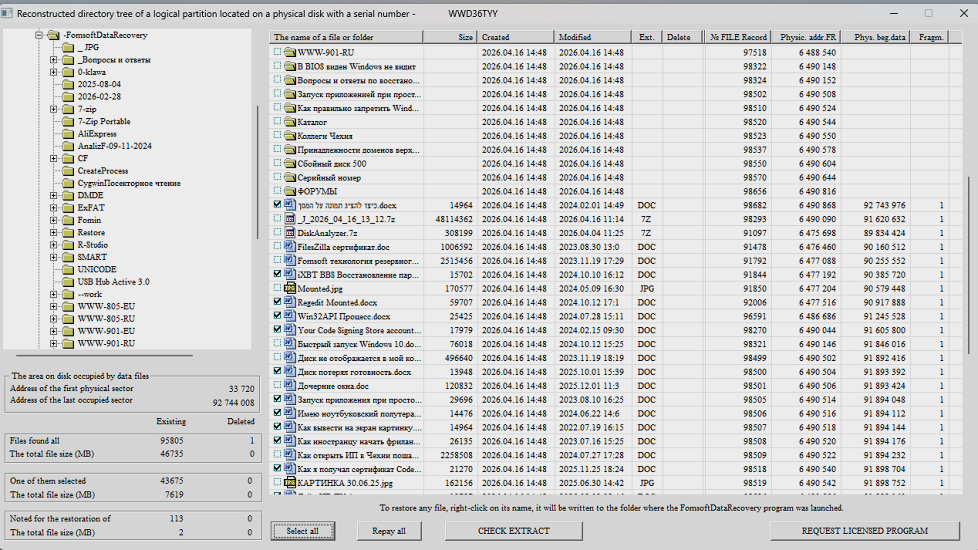This screenshot has width=978, height=550.
Task: Click the archive icon of _J_2026_04_16_13_12.7z
Action: [290, 219]
